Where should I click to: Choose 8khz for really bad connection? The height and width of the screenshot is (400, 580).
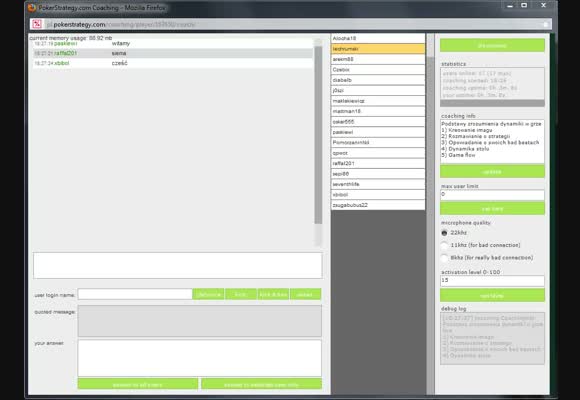pos(444,258)
